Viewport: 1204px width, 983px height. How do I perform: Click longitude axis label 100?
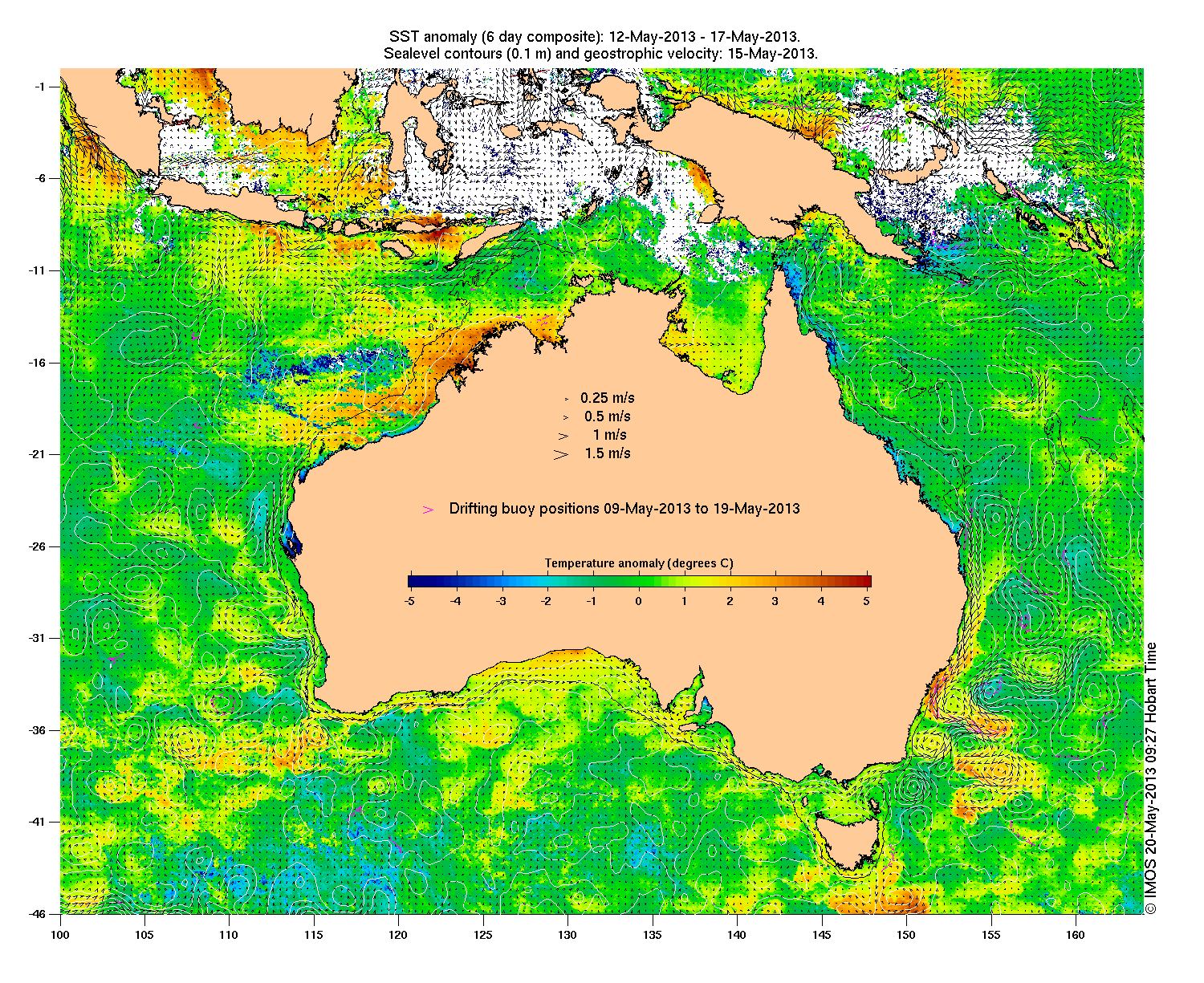tap(60, 935)
